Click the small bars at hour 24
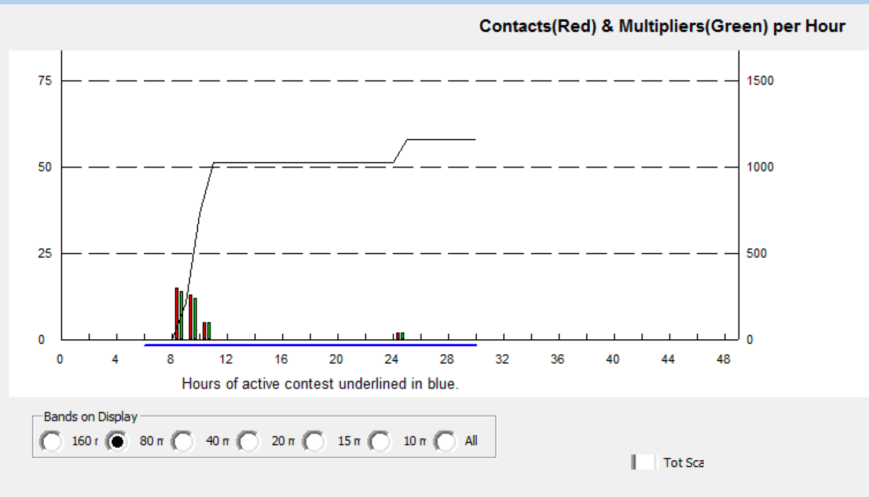 tap(399, 336)
